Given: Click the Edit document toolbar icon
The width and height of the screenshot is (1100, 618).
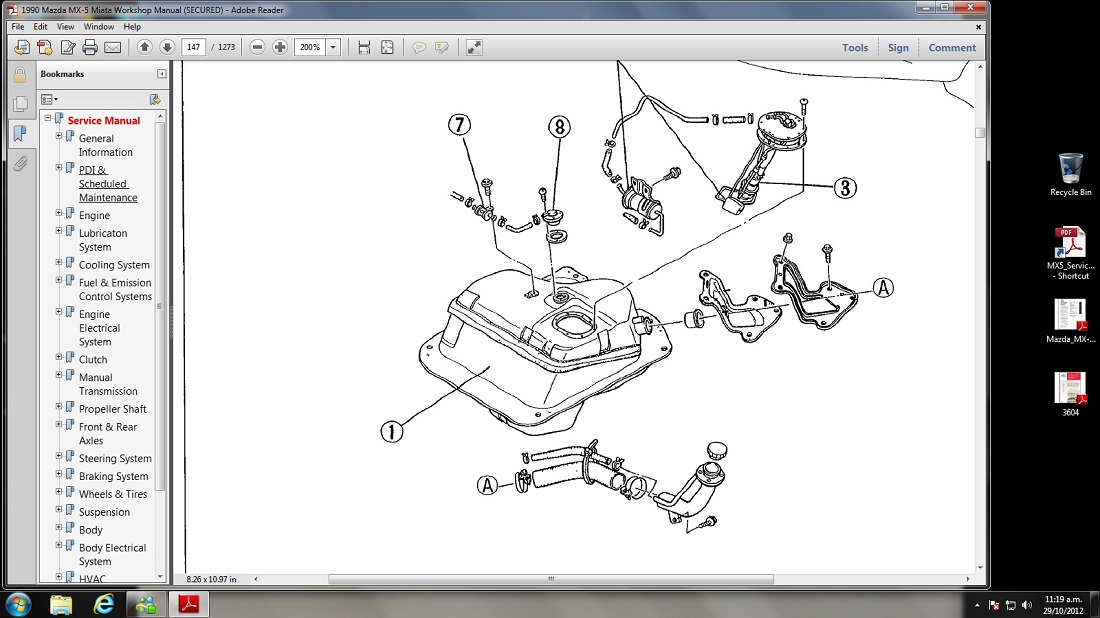Looking at the screenshot, I should click(68, 47).
